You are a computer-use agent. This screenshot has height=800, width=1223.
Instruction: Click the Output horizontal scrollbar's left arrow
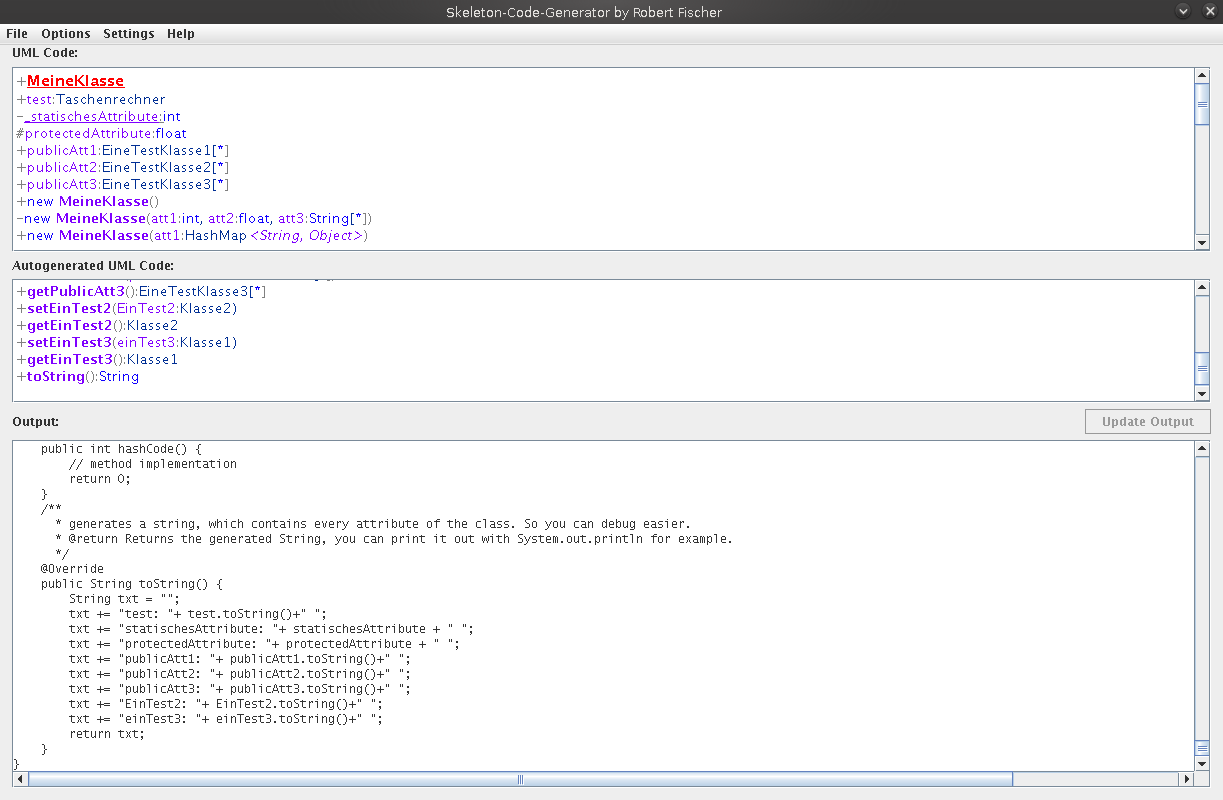pos(21,779)
